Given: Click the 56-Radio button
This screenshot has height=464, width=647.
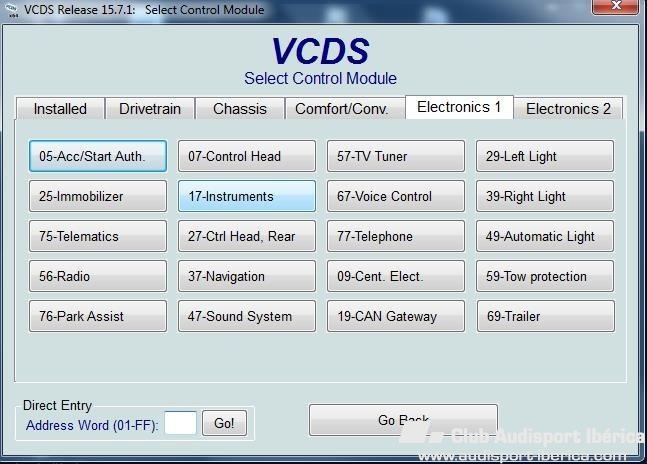Looking at the screenshot, I should pos(98,276).
